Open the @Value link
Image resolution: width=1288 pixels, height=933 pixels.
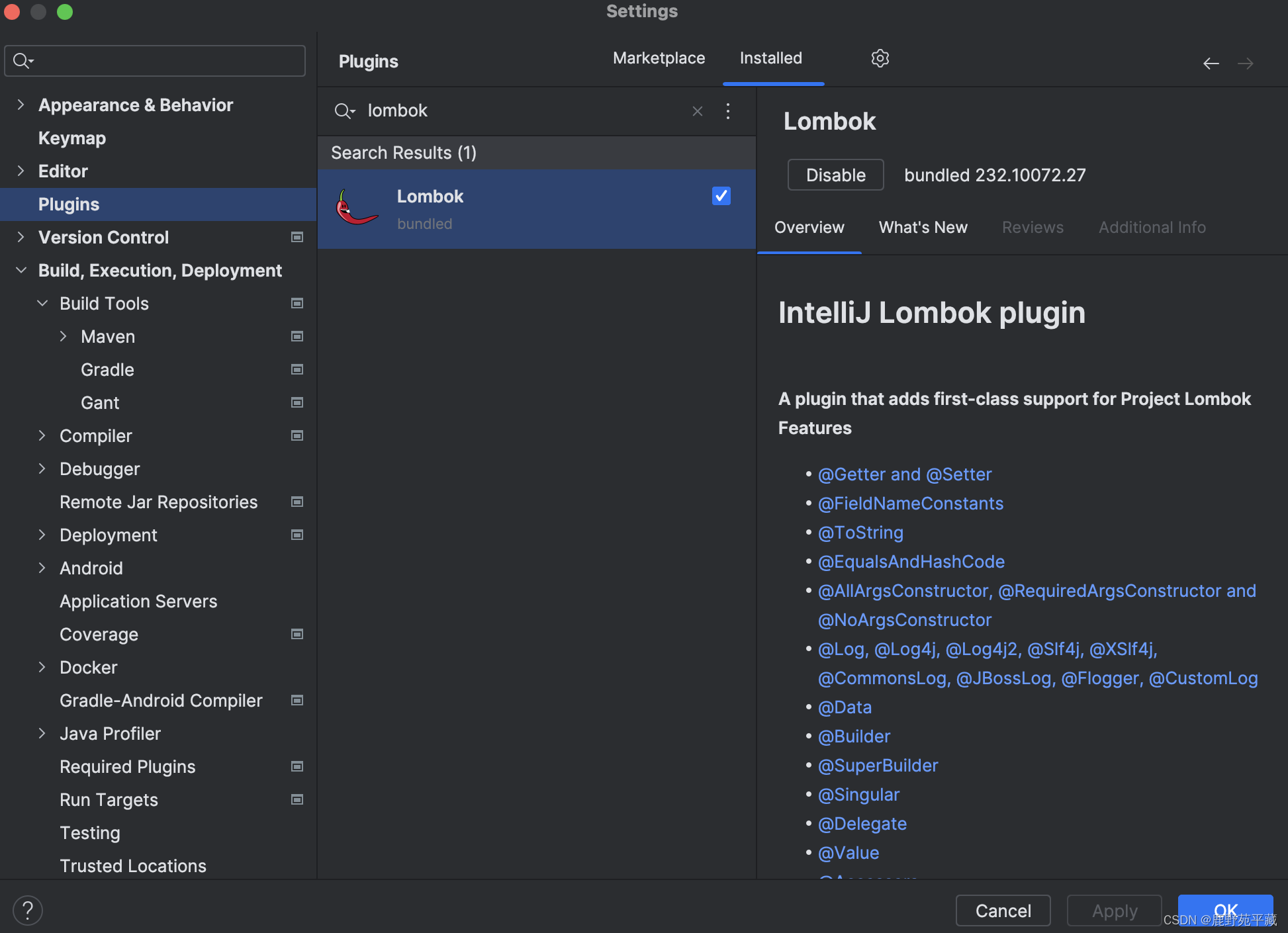849,853
